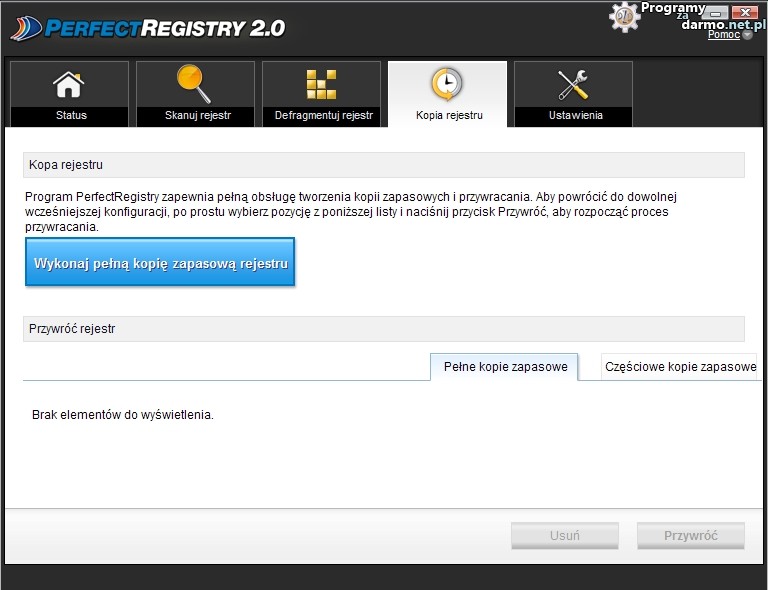Click the wrench and screwdriver settings icon

pos(574,85)
